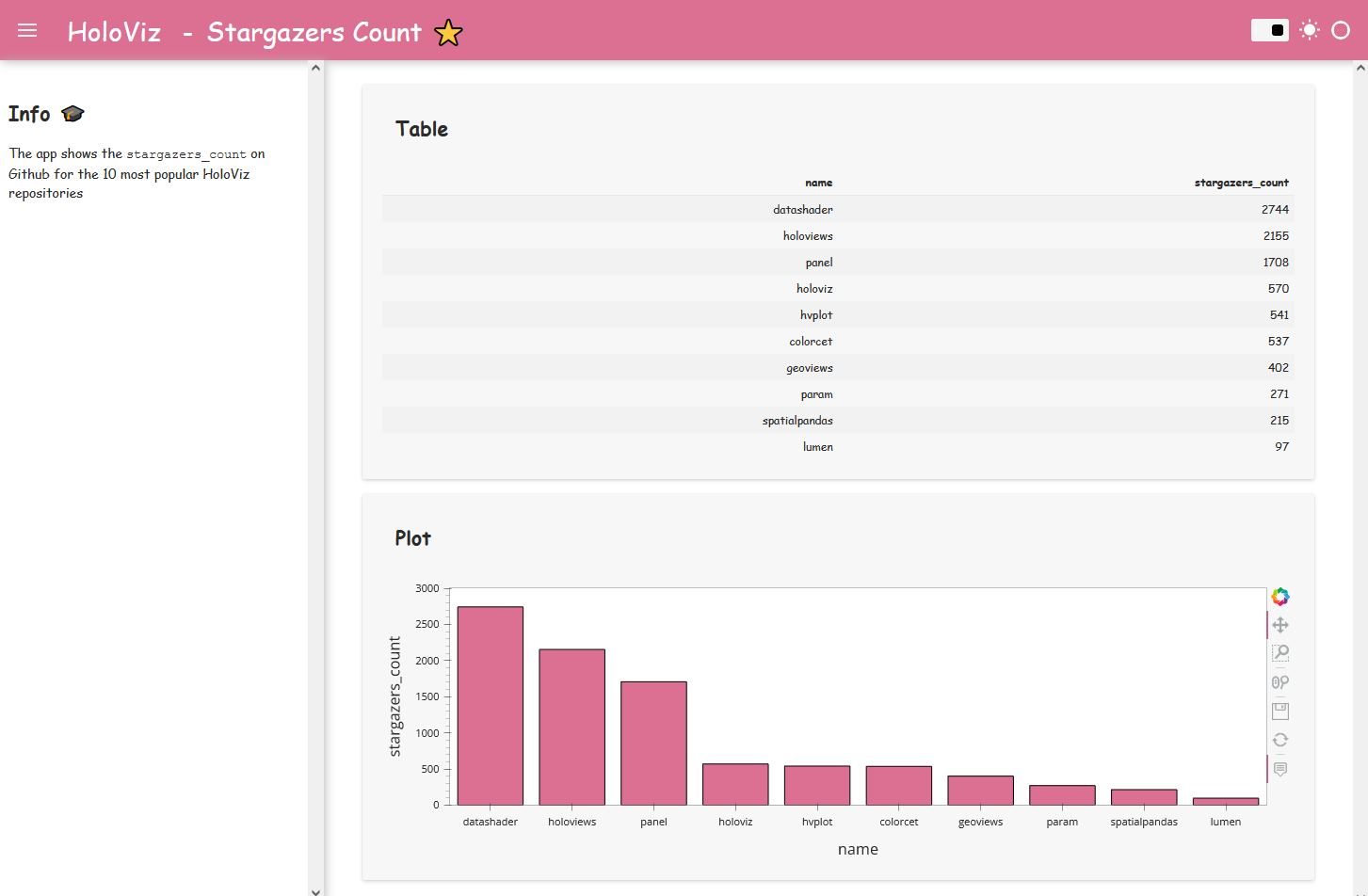The height and width of the screenshot is (896, 1368).
Task: Click the 3000 y-axis tick label
Action: click(x=427, y=588)
